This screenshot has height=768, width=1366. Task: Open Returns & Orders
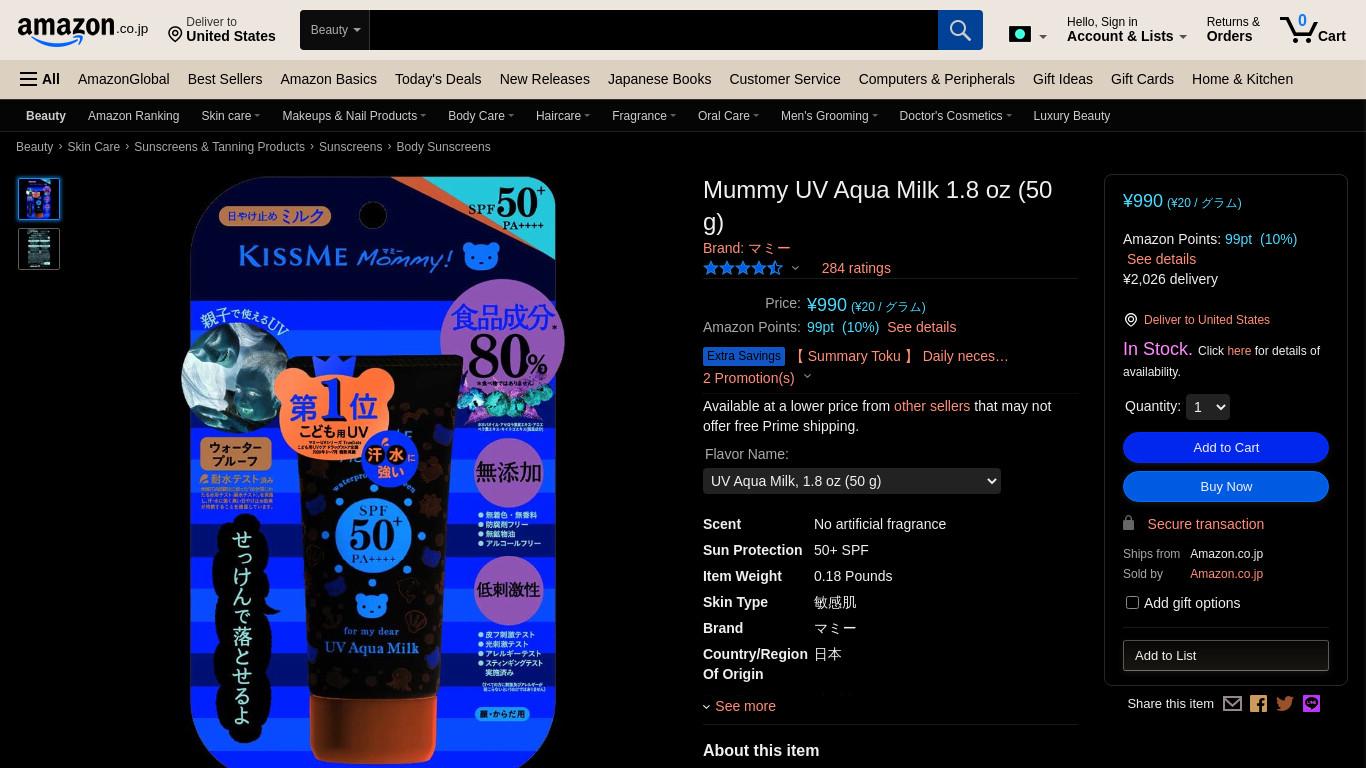click(x=1233, y=30)
